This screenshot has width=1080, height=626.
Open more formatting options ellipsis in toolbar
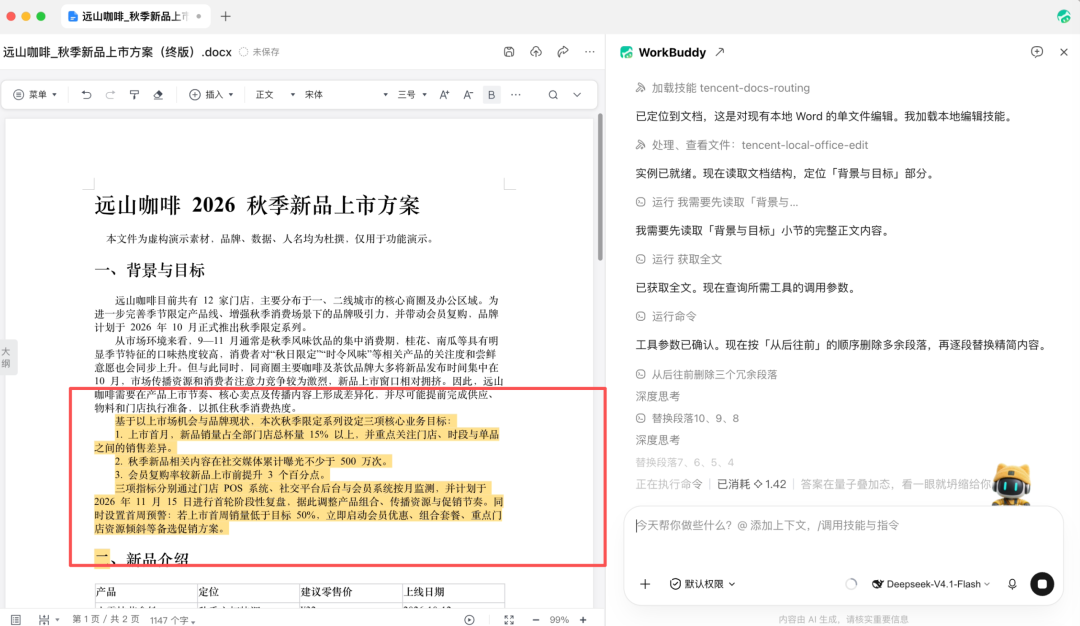click(x=516, y=95)
